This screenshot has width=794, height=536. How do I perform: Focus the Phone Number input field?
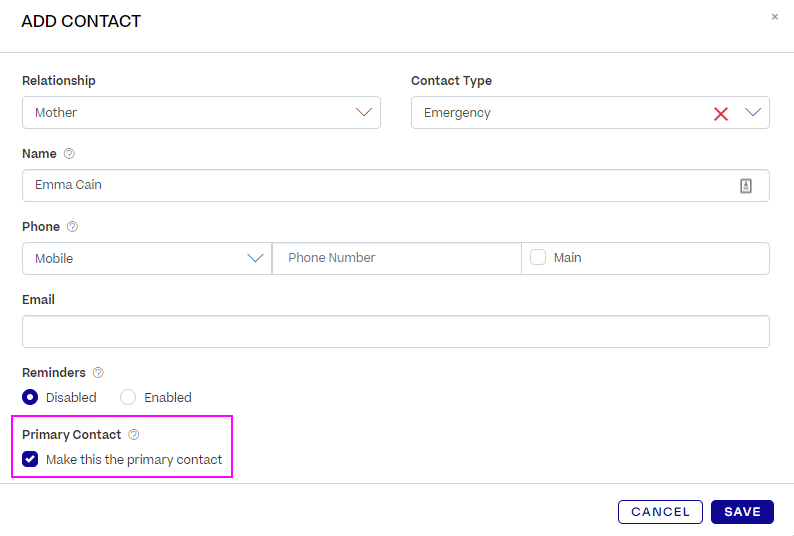[396, 258]
